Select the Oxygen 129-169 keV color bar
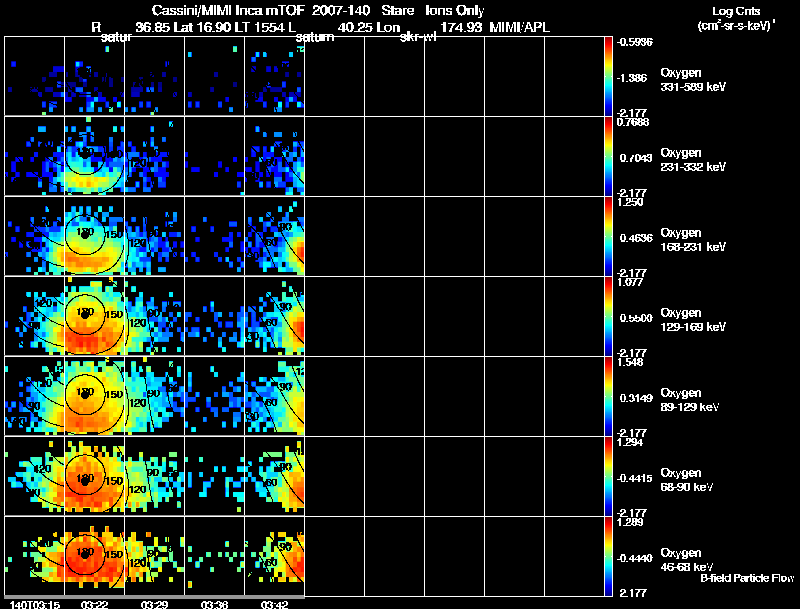 608,316
